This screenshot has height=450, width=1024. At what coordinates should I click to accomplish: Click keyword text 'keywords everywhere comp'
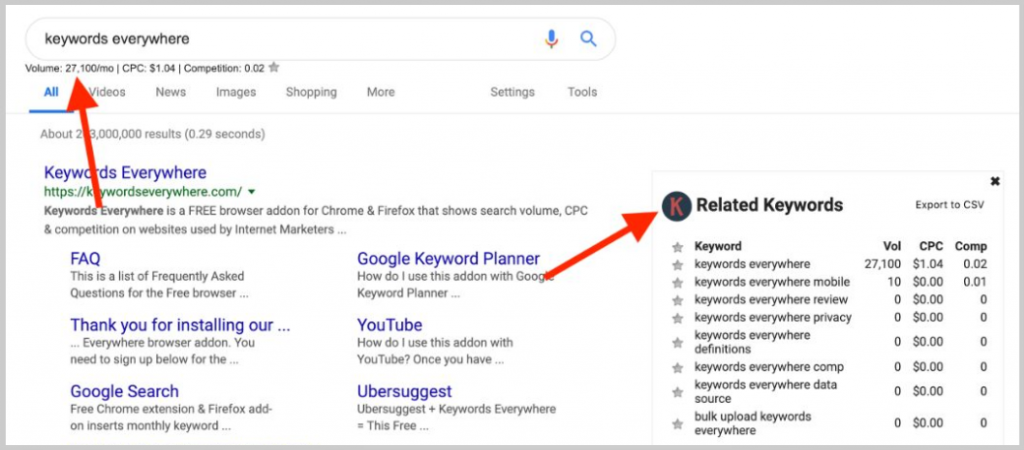coord(769,367)
